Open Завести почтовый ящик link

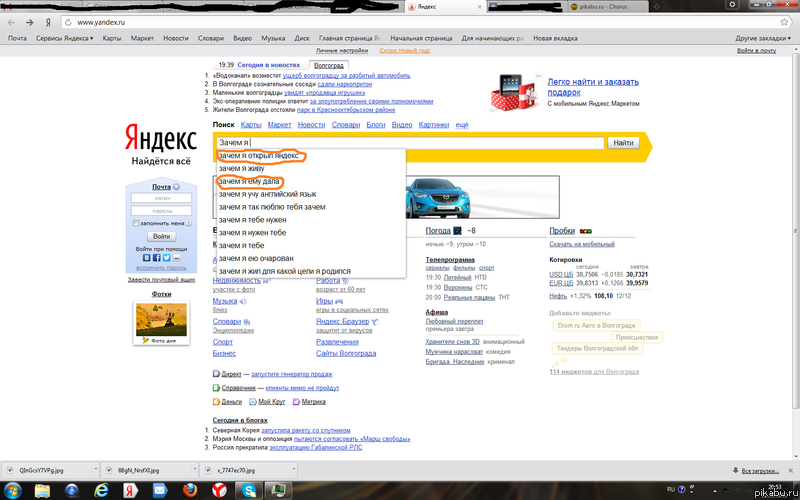point(161,280)
